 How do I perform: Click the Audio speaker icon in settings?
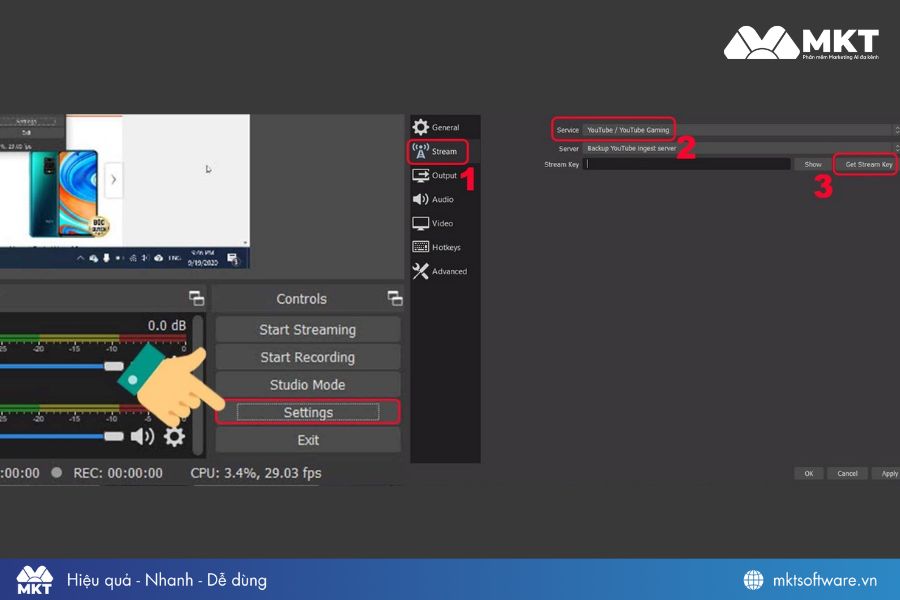point(420,199)
